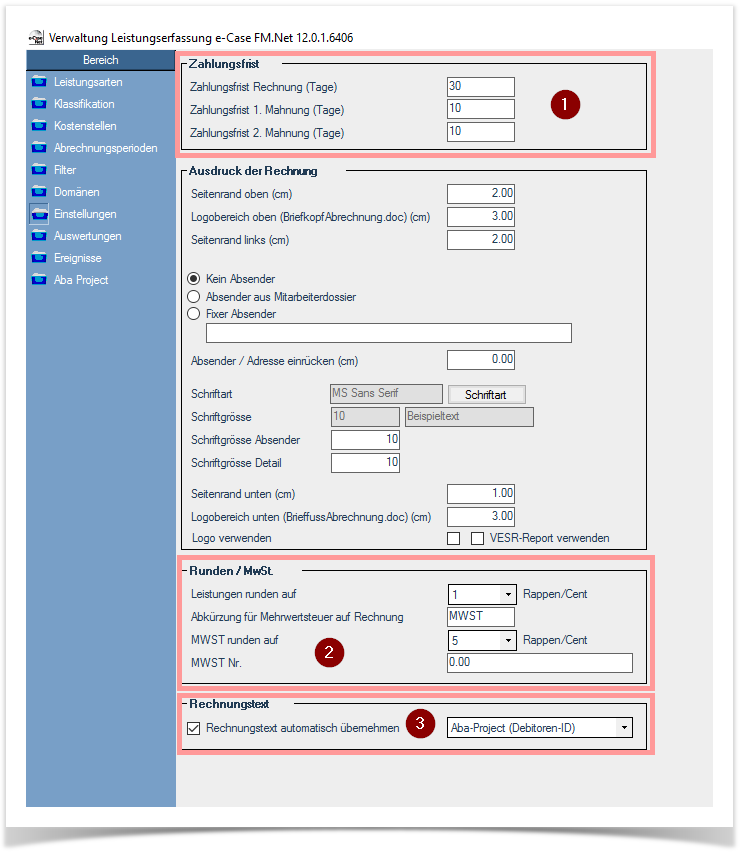The height and width of the screenshot is (856, 747).
Task: Click the folder icon beside Domänen
Action: (x=39, y=192)
